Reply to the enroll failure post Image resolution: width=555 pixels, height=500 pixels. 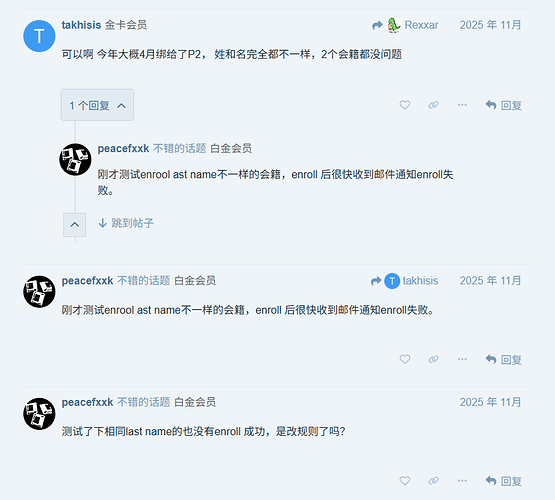pos(504,360)
